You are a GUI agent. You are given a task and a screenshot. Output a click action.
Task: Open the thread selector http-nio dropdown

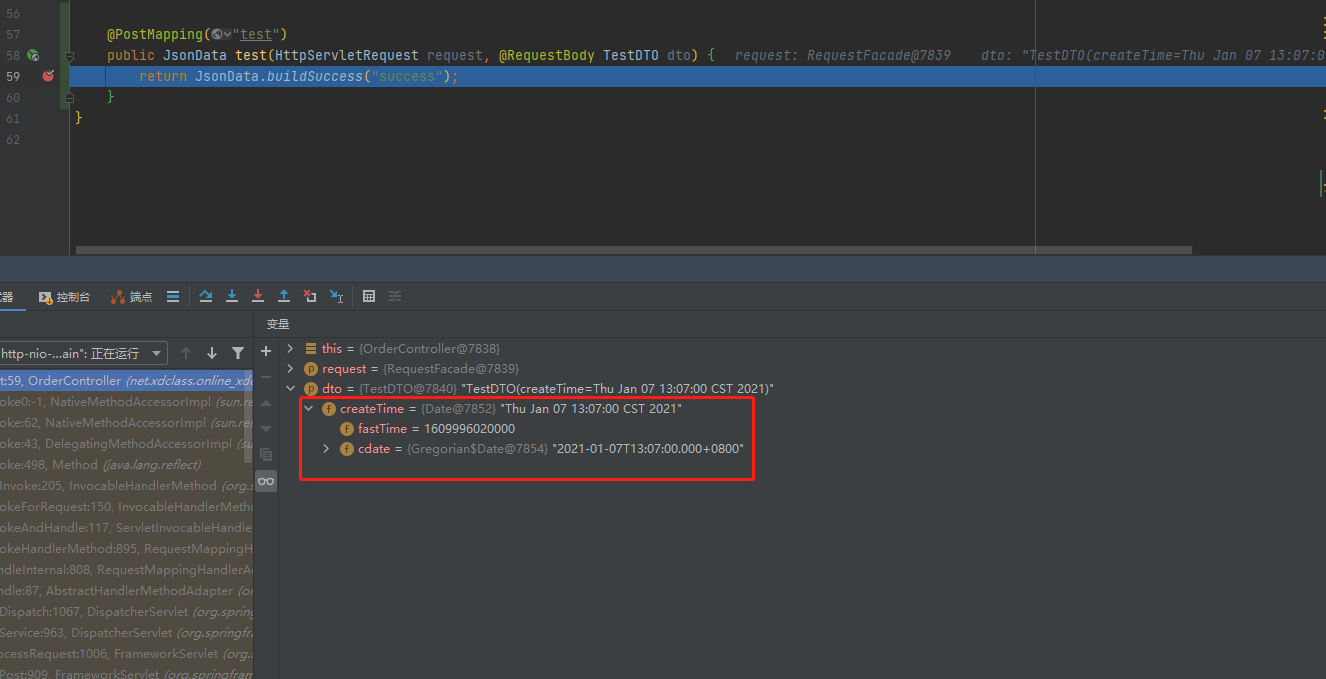[84, 353]
